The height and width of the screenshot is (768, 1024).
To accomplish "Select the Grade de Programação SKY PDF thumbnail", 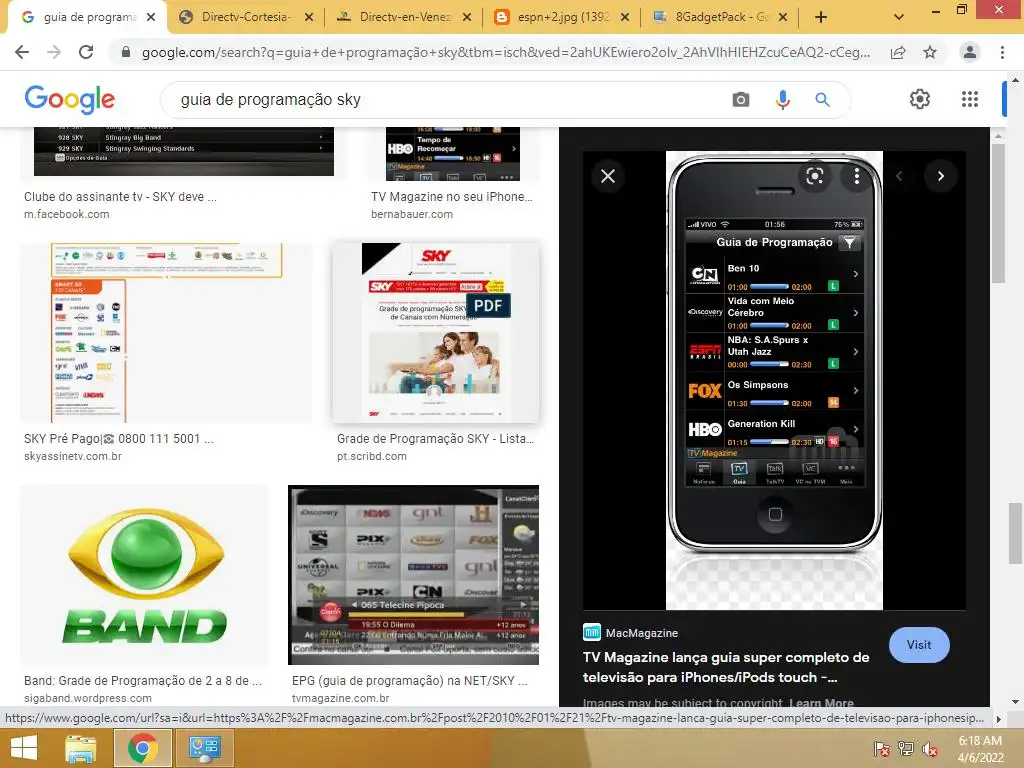I will pyautogui.click(x=436, y=332).
